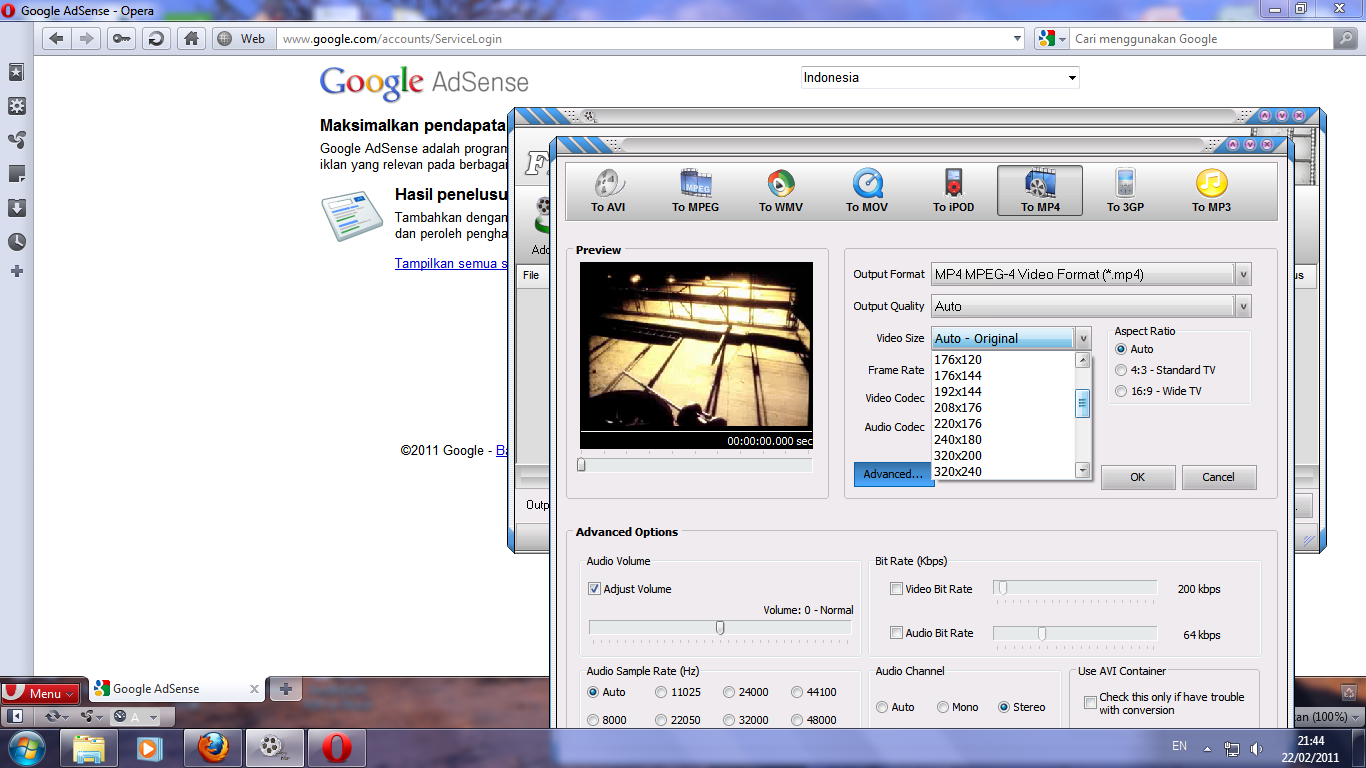The image size is (1366, 768).
Task: Open the File menu of the converter
Action: tap(531, 275)
